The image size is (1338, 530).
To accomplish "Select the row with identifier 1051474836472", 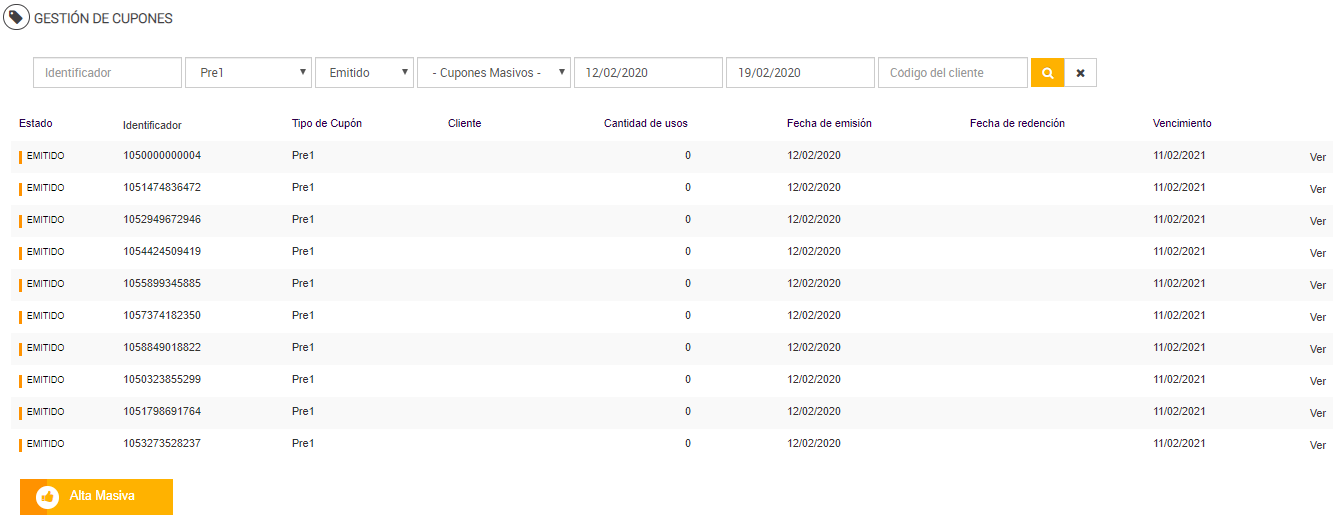I will pyautogui.click(x=162, y=187).
